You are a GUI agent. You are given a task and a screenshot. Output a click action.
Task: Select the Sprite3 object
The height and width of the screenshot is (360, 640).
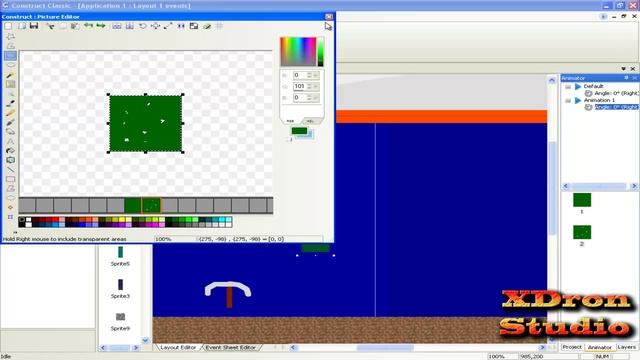coord(120,289)
